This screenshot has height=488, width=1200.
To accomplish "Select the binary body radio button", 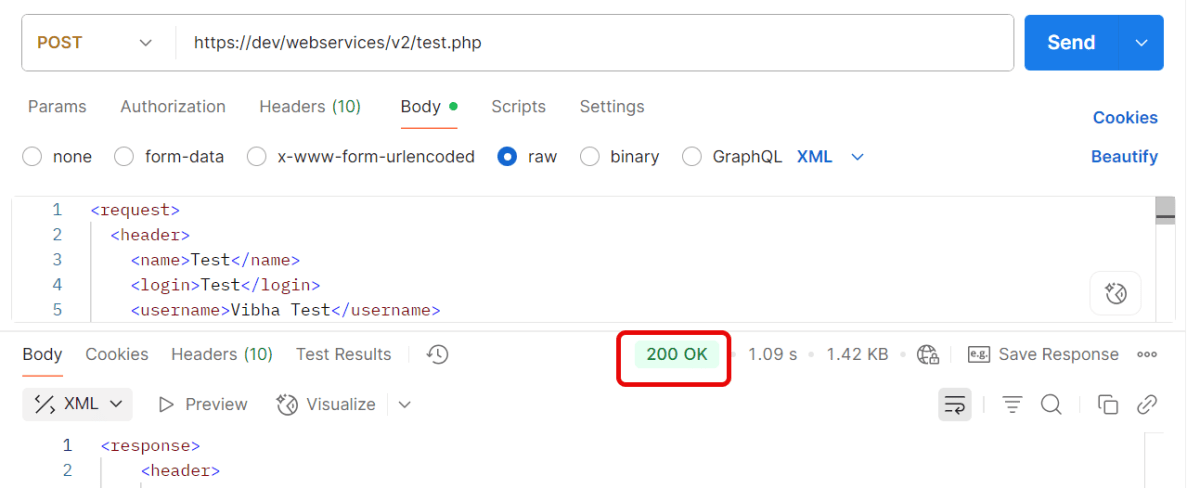I will pos(590,157).
